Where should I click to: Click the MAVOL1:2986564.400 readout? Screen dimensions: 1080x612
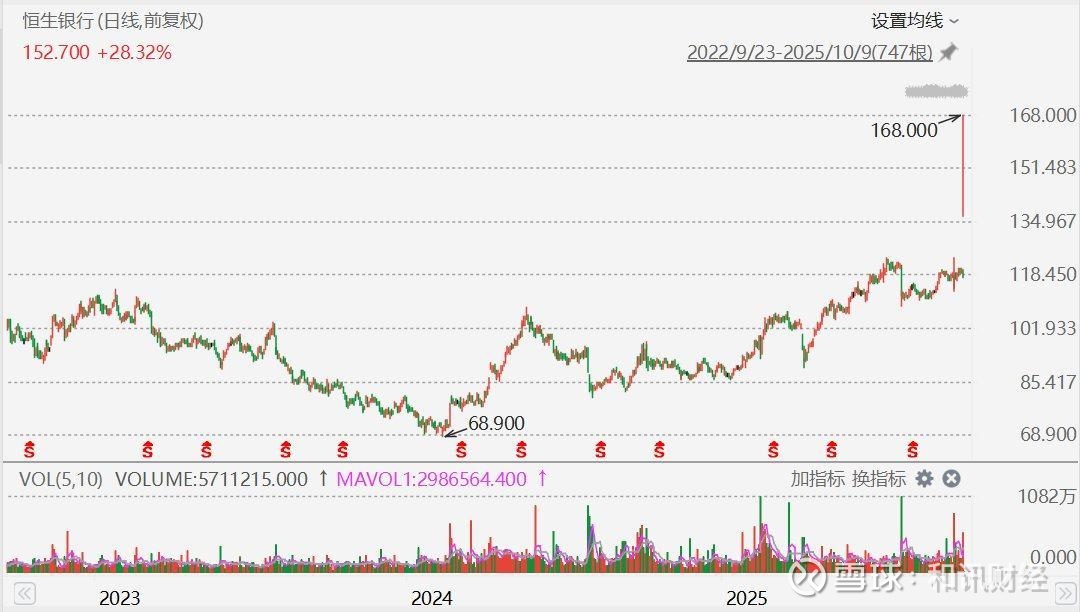point(431,478)
